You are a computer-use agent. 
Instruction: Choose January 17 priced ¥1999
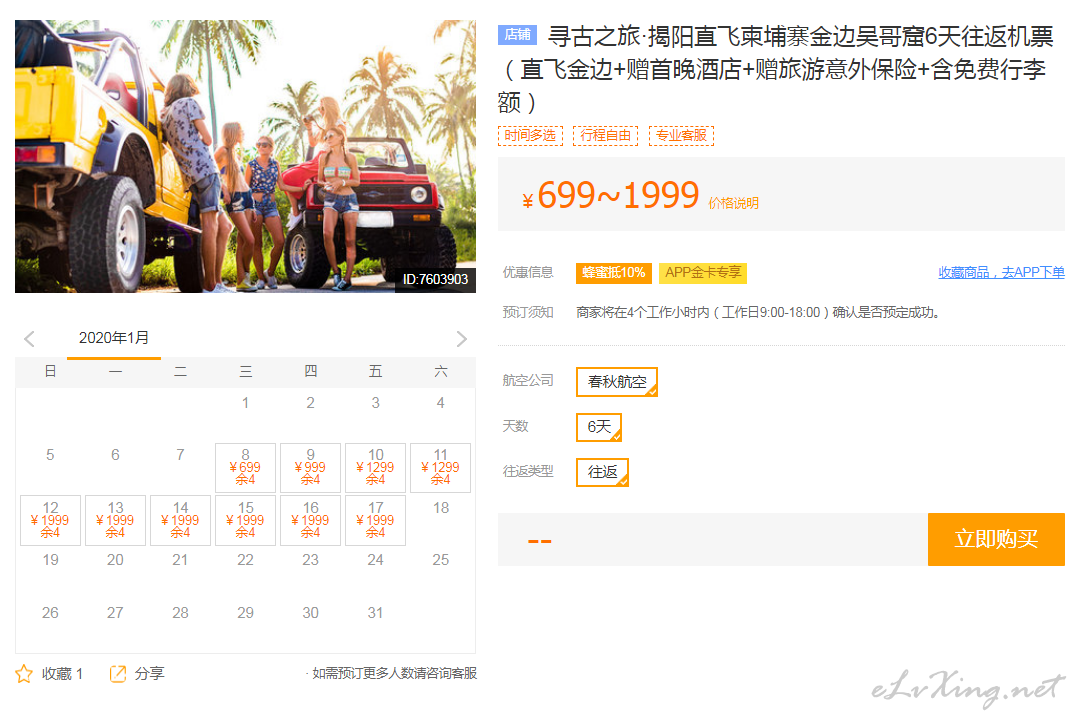(375, 520)
